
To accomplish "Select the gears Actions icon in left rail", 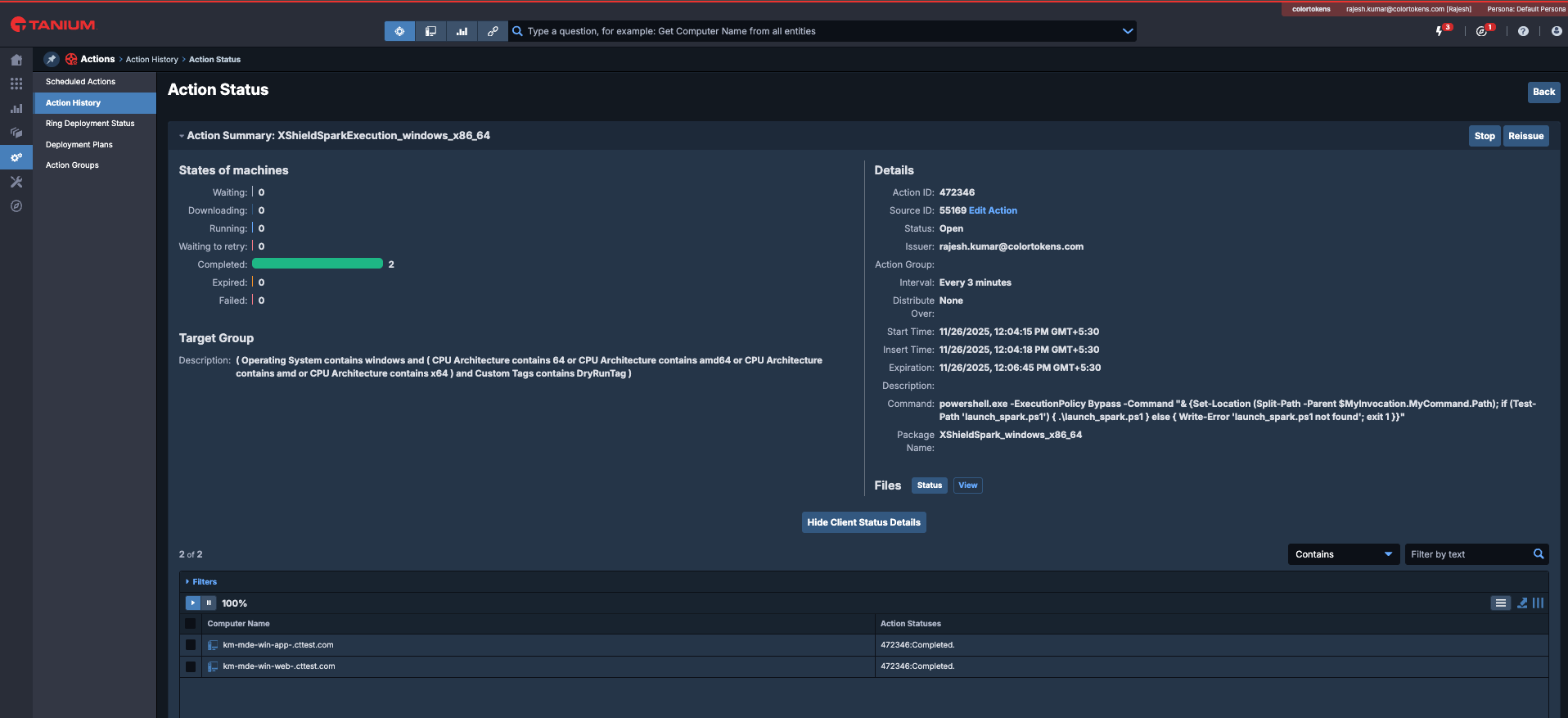I will click(16, 157).
